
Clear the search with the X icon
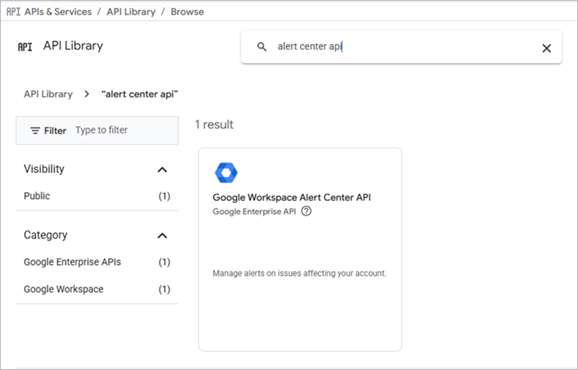tap(546, 48)
